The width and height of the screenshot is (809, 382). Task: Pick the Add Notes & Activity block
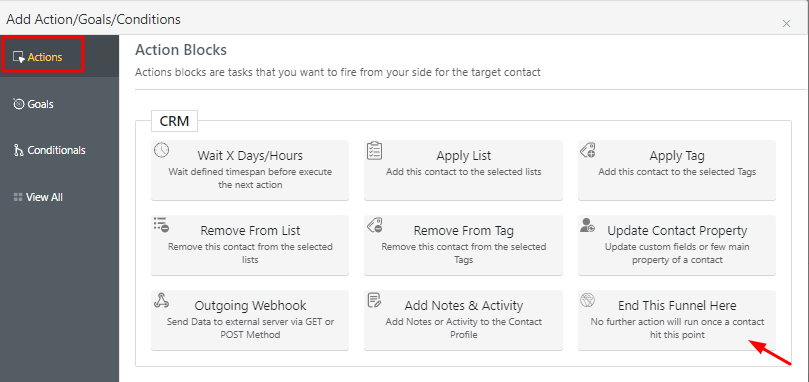tap(463, 320)
